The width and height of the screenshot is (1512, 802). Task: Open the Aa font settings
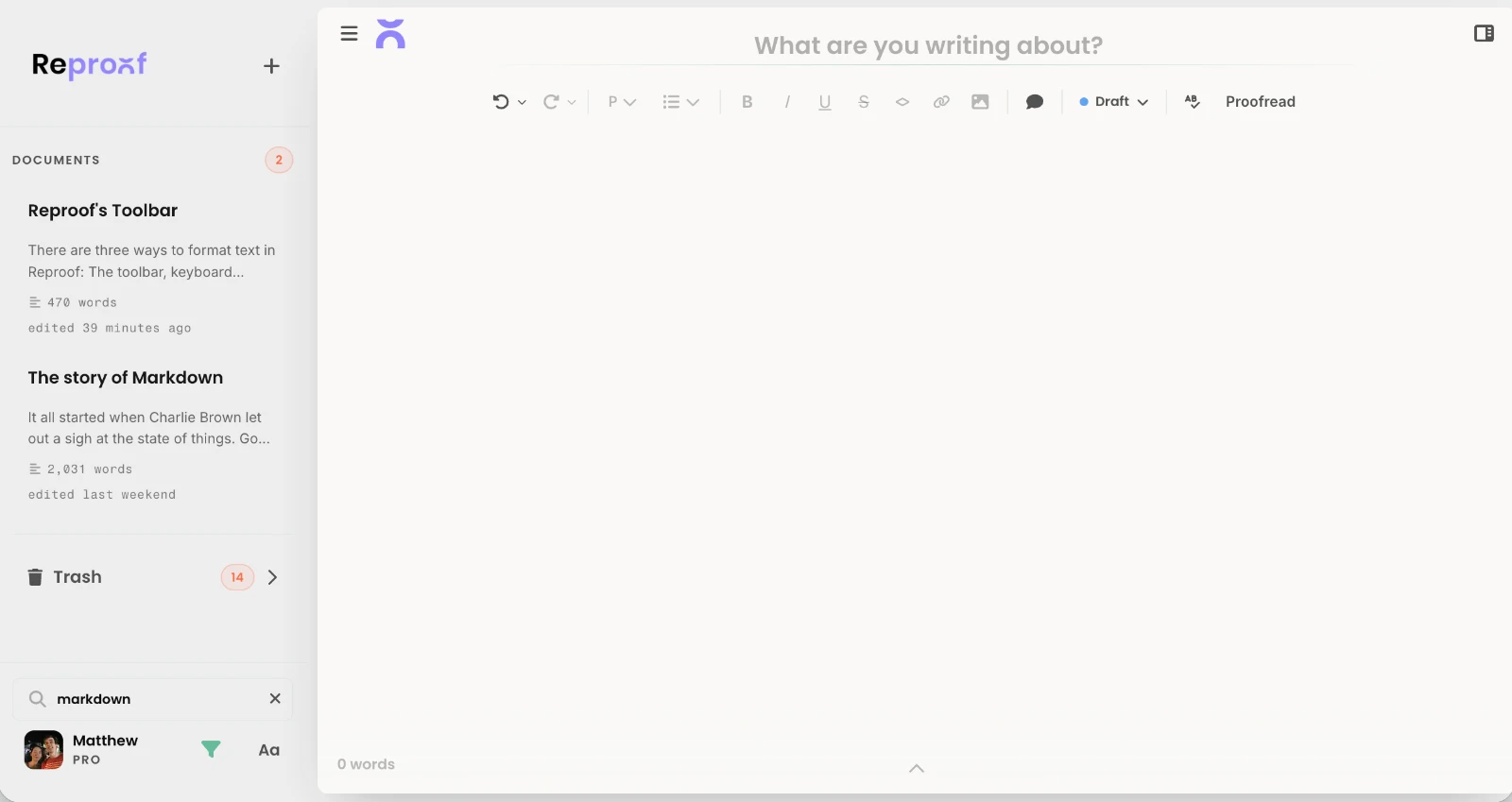269,750
